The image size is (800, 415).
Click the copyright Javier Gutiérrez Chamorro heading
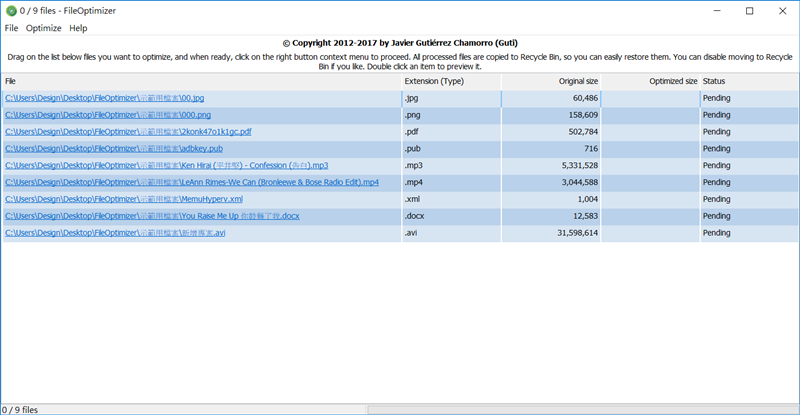400,43
